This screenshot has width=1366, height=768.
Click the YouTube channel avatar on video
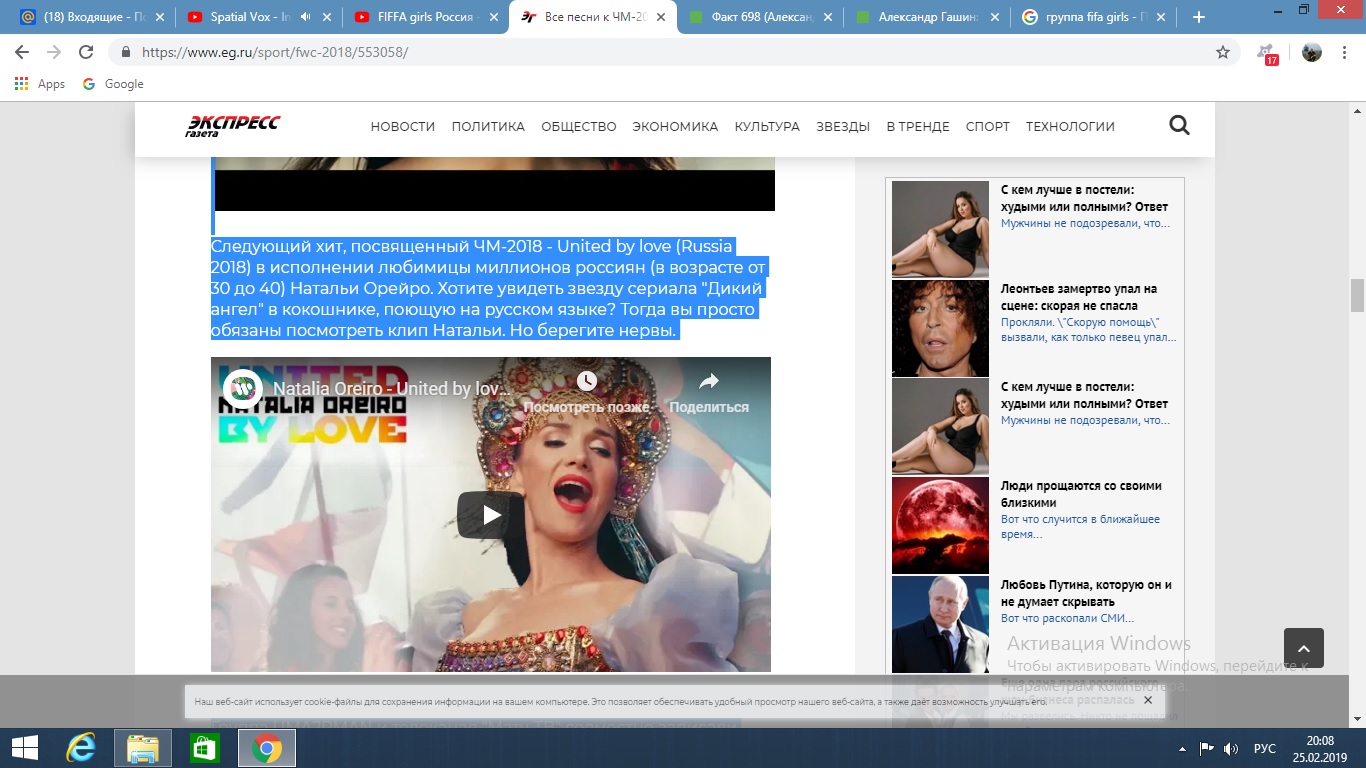[242, 389]
